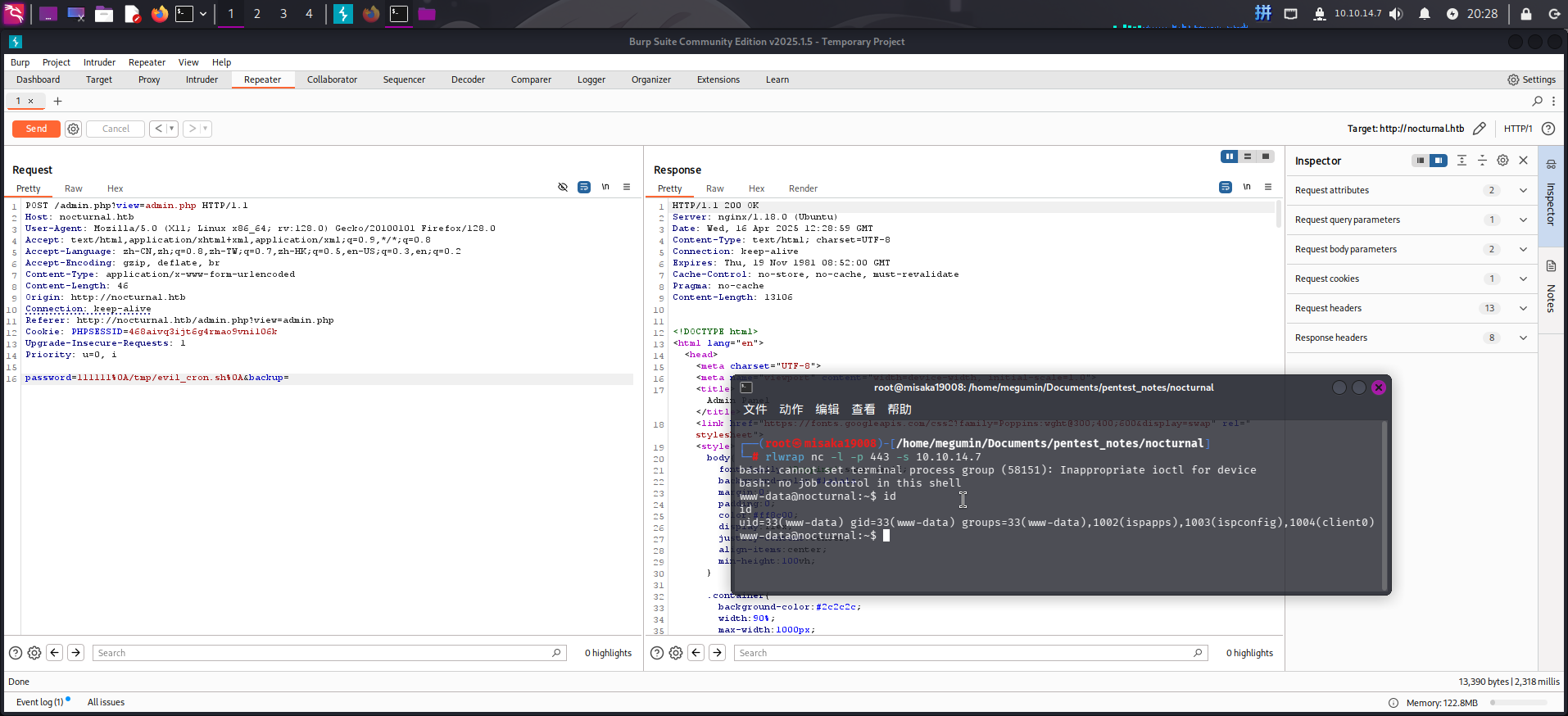The width and height of the screenshot is (1568, 716).
Task: Select HTTP/1 protocol toggle
Action: coord(1518,129)
